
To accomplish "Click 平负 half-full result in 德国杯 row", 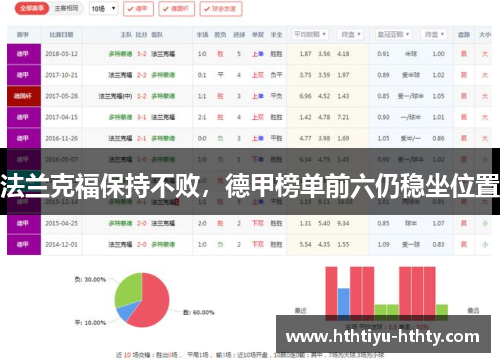I will tap(276, 96).
